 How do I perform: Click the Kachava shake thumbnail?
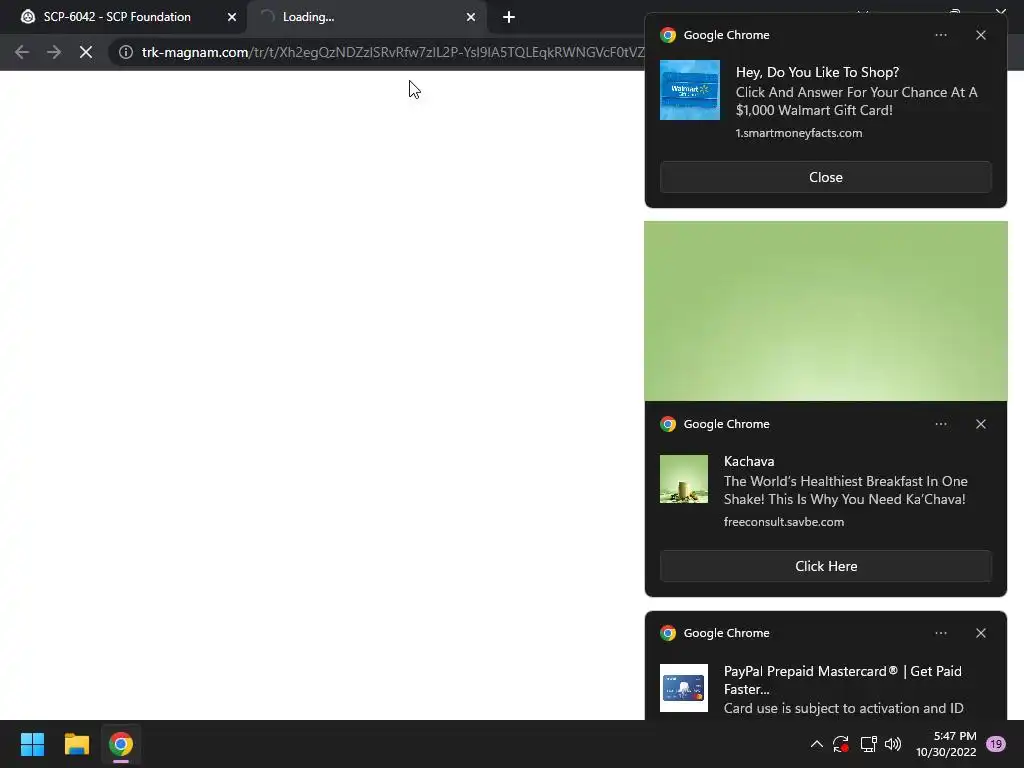(x=684, y=479)
